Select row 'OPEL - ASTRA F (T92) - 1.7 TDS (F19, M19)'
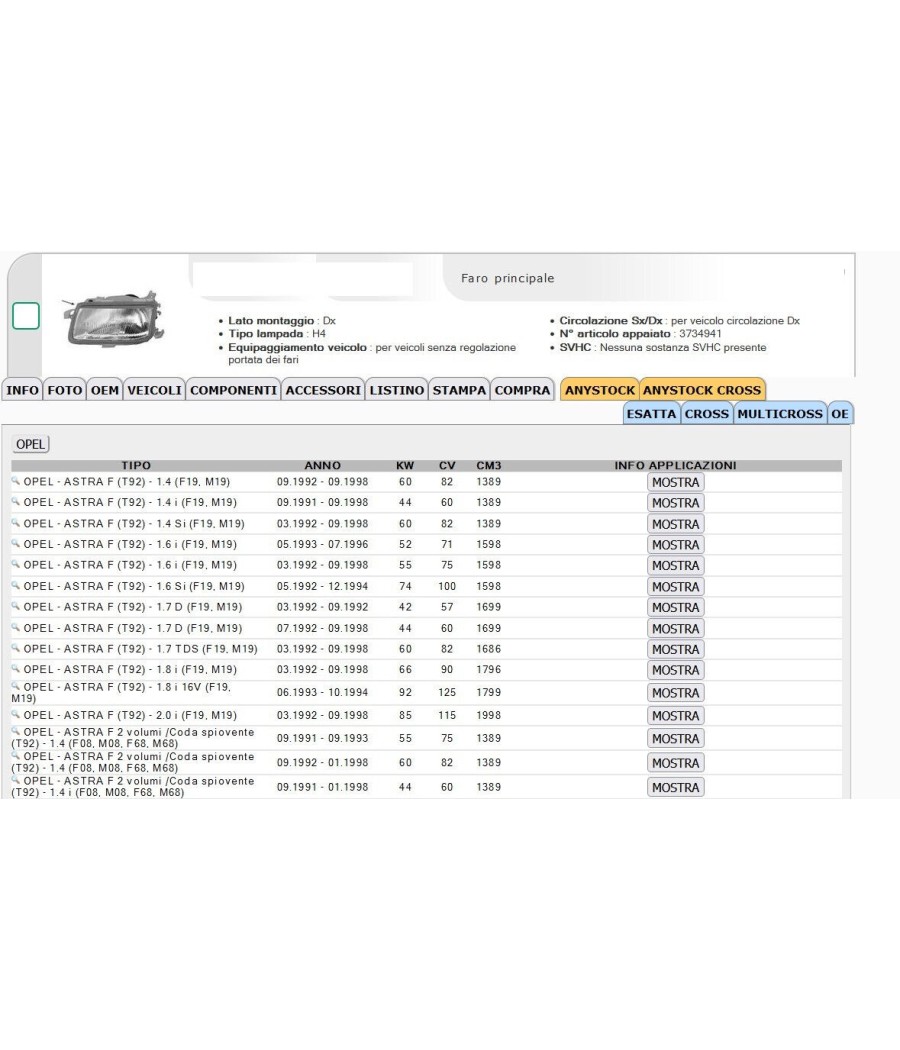This screenshot has width=900, height=1050. coord(427,649)
